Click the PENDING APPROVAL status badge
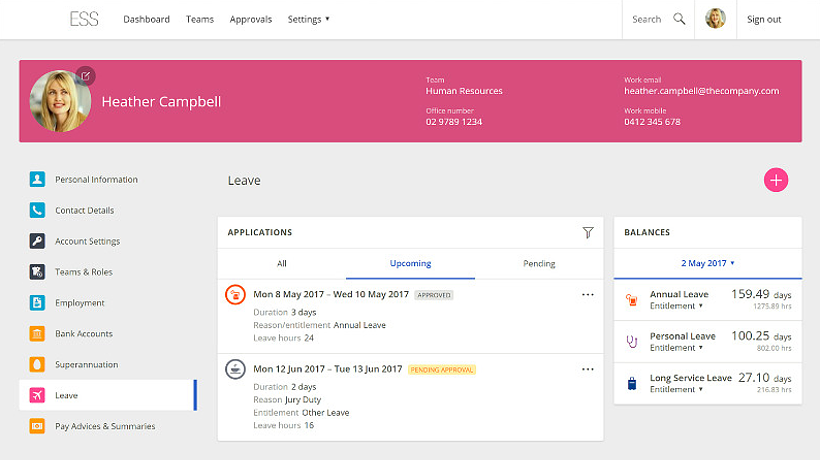The height and width of the screenshot is (460, 820). 442,370
